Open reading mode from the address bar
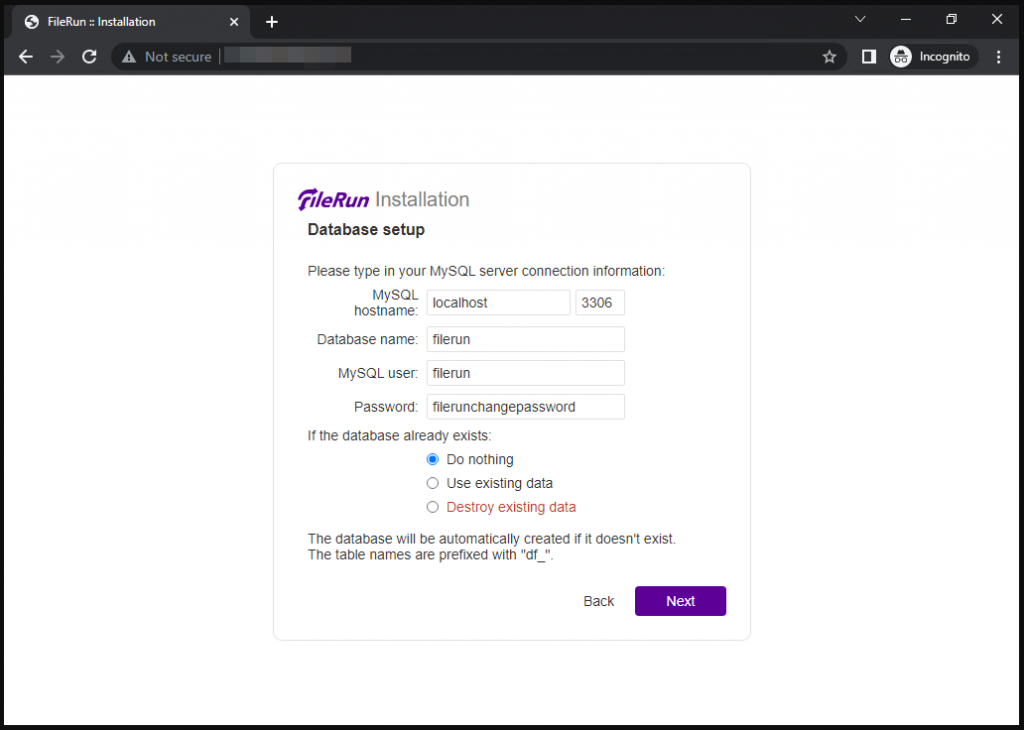 [x=868, y=57]
